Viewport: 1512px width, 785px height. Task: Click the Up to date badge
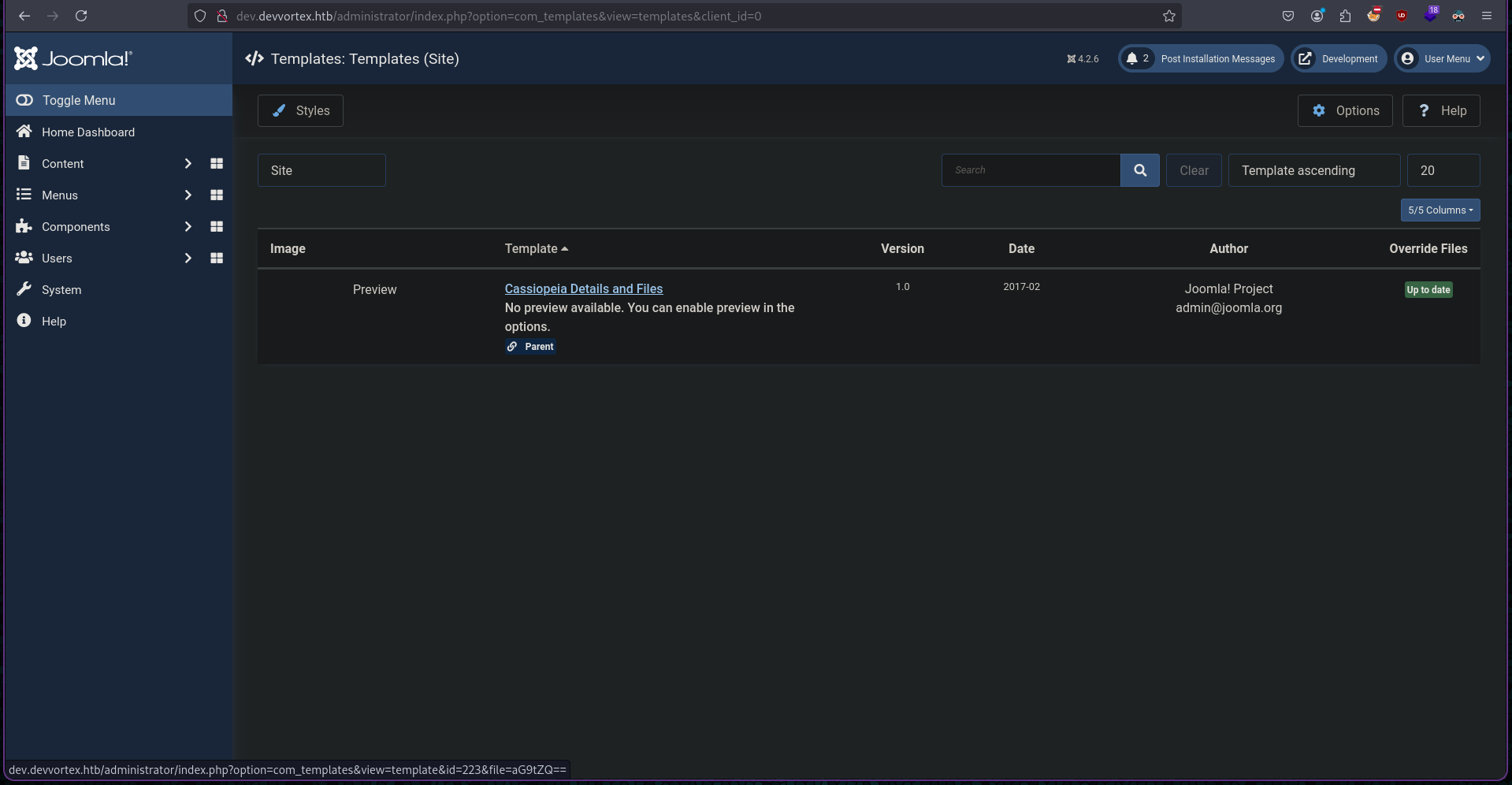1428,289
